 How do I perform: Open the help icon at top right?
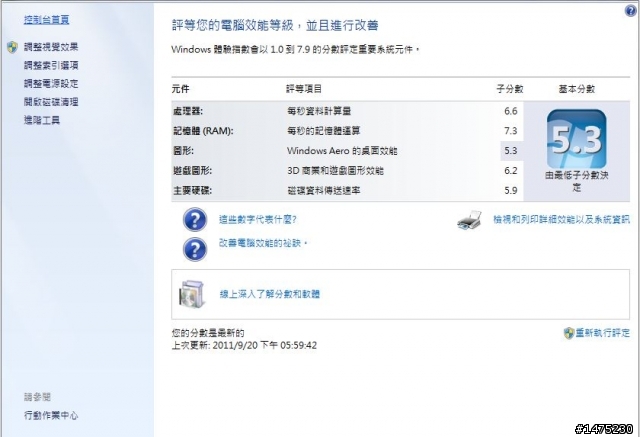click(631, 11)
